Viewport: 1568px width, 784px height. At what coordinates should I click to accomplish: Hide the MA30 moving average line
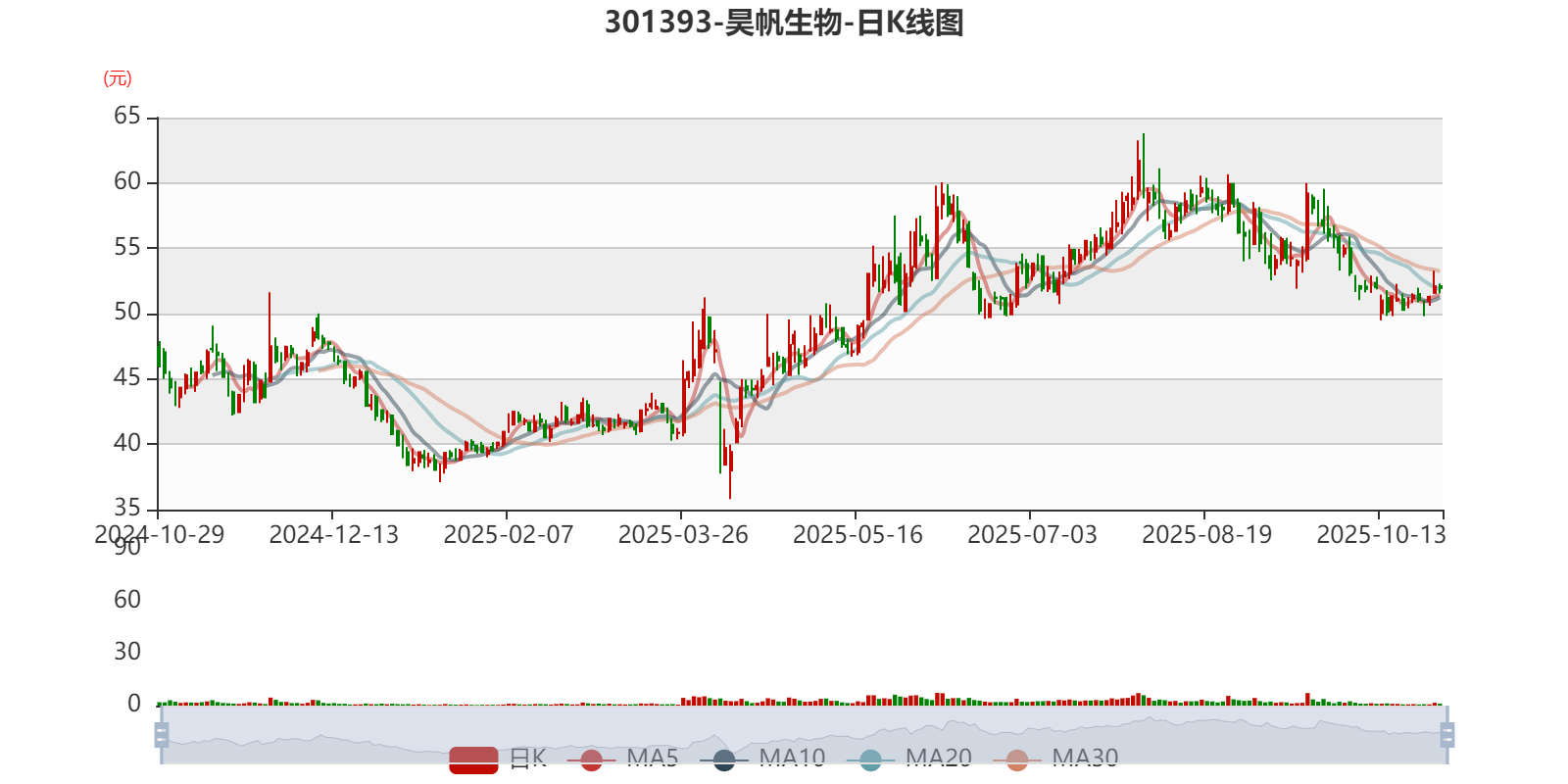[1055, 759]
